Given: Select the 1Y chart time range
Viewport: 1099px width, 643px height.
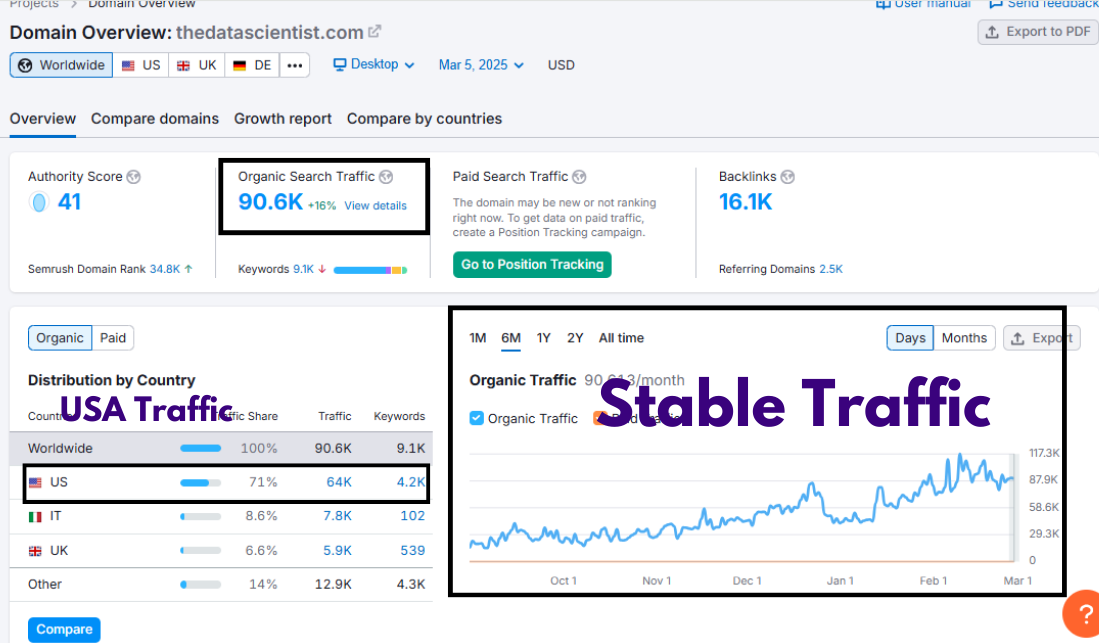Looking at the screenshot, I should click(x=543, y=338).
